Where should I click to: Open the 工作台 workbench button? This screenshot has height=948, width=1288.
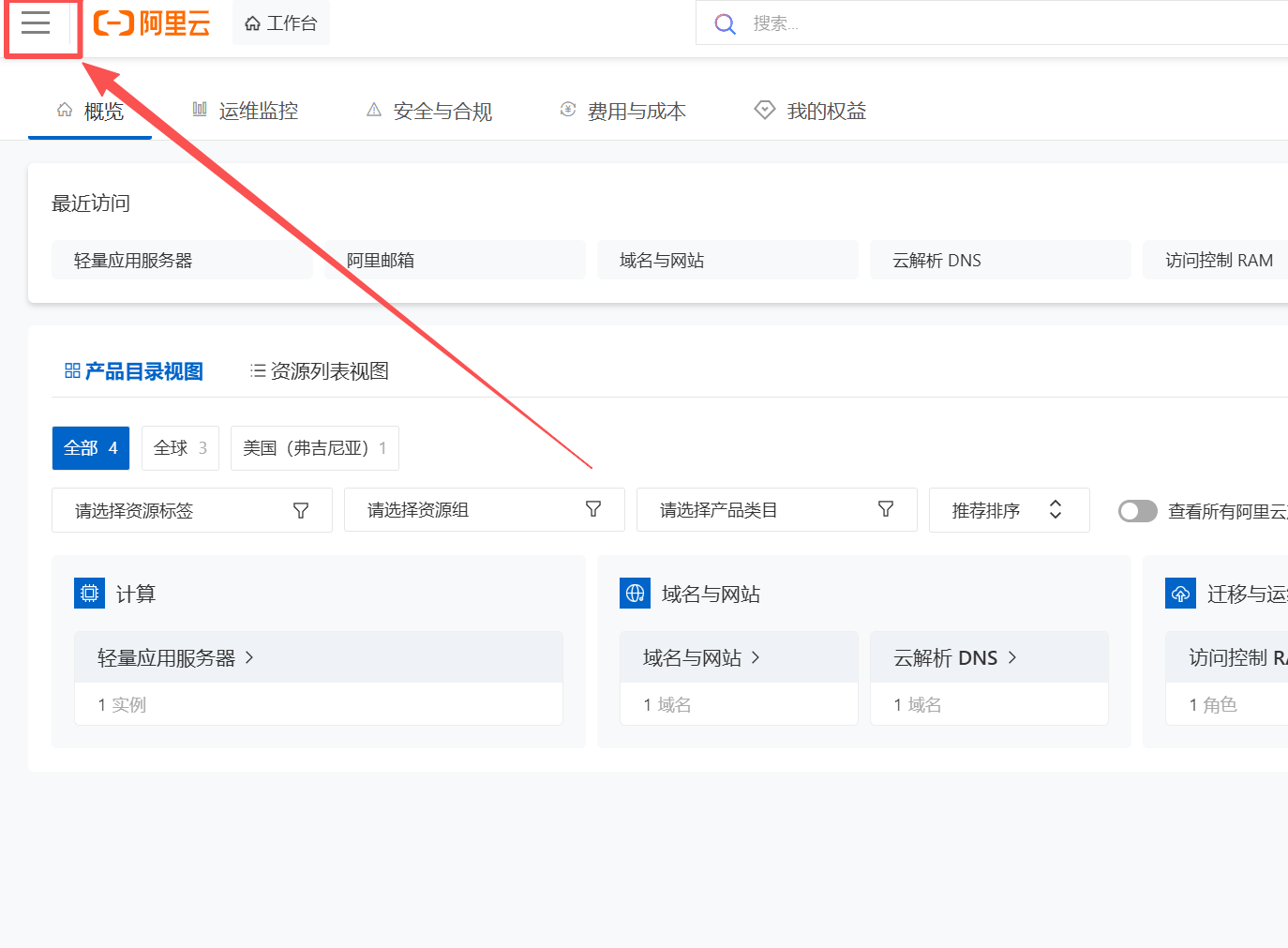coord(281,23)
